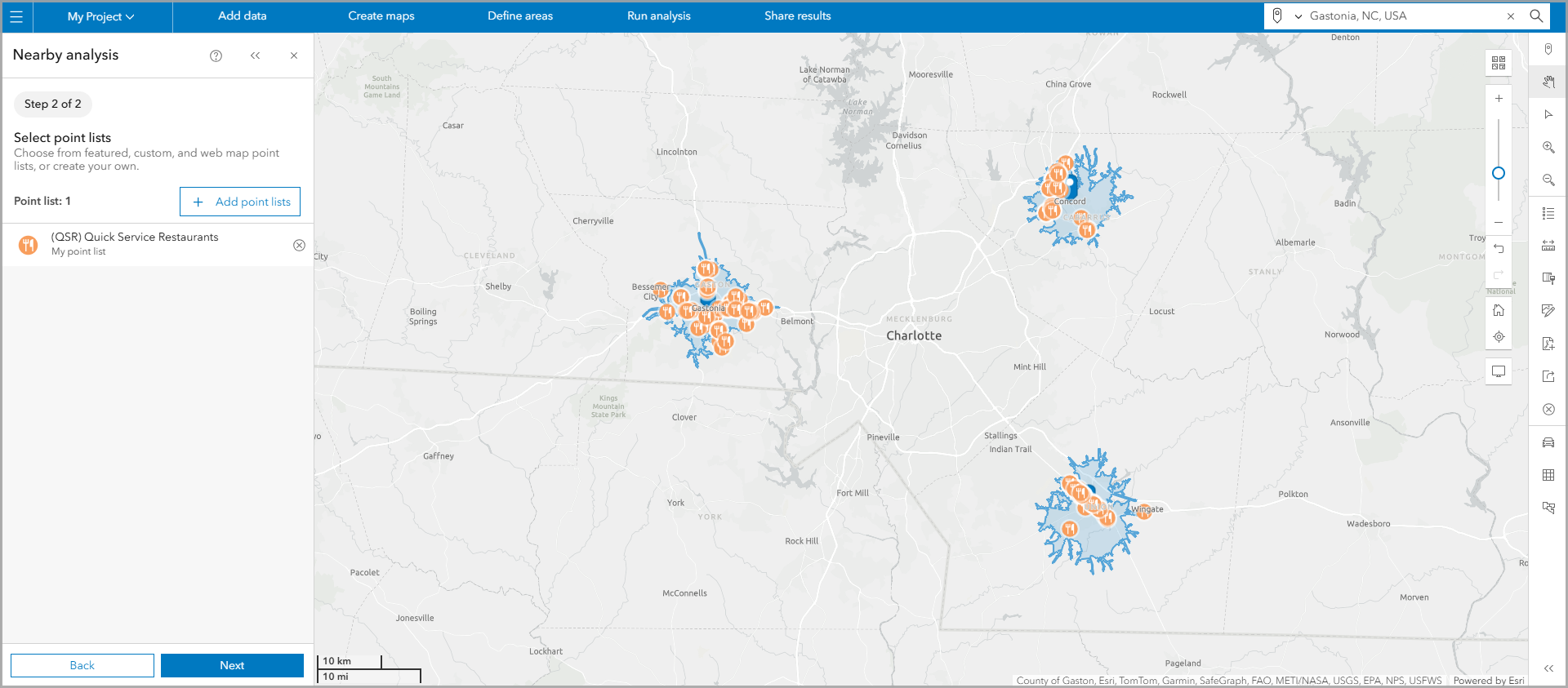This screenshot has width=1568, height=688.
Task: Activate the pan hand tool
Action: [1548, 82]
